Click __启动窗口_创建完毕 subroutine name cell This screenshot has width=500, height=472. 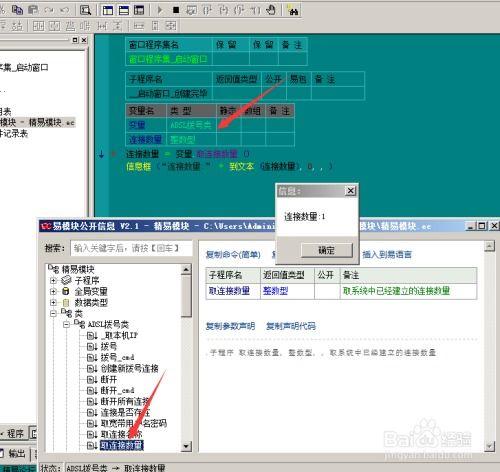click(x=169, y=93)
